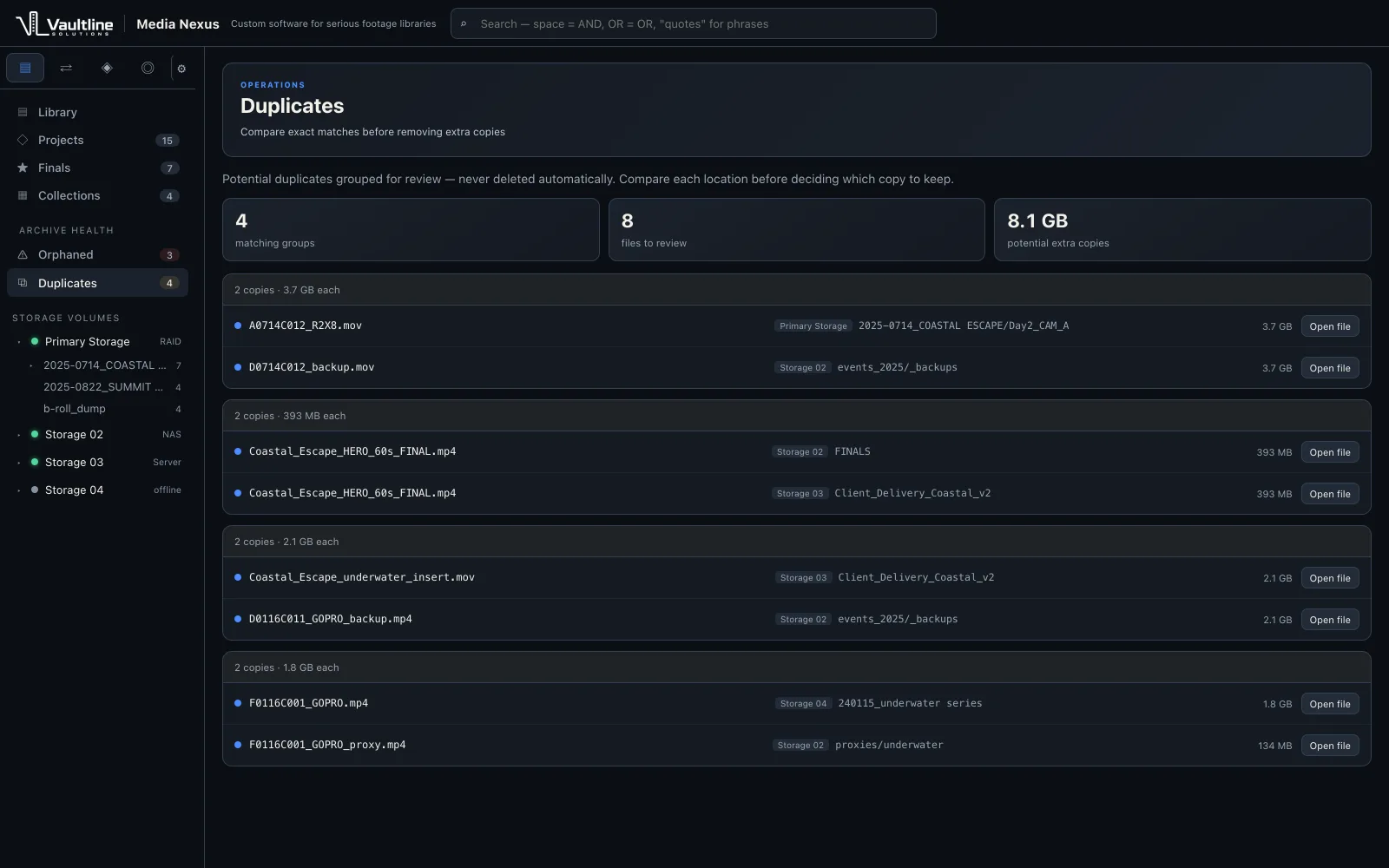Select the 2025-0822_SUMMIT folder
The image size is (1389, 868).
[x=104, y=387]
